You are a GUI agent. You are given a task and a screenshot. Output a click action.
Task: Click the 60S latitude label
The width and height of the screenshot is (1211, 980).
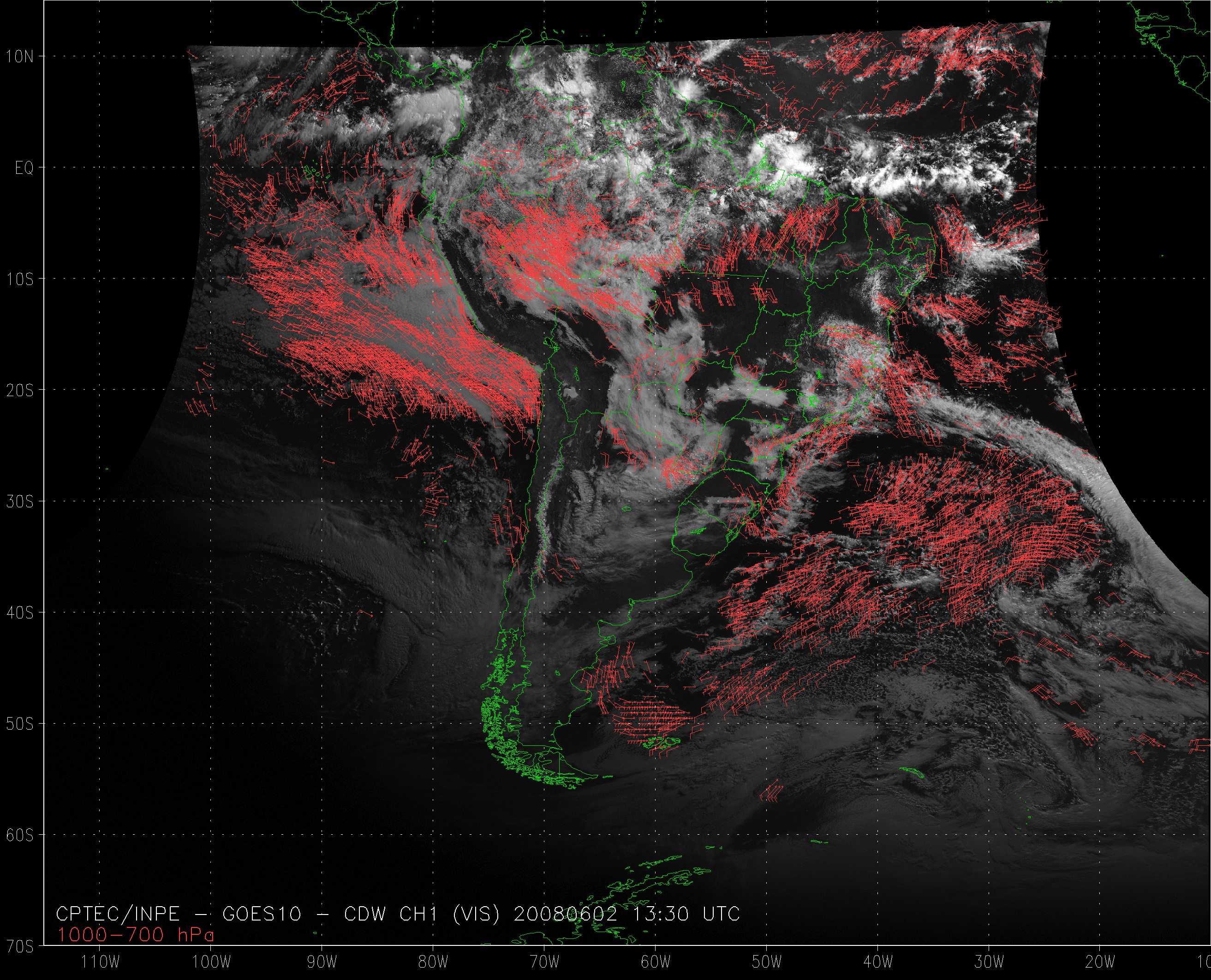point(19,836)
